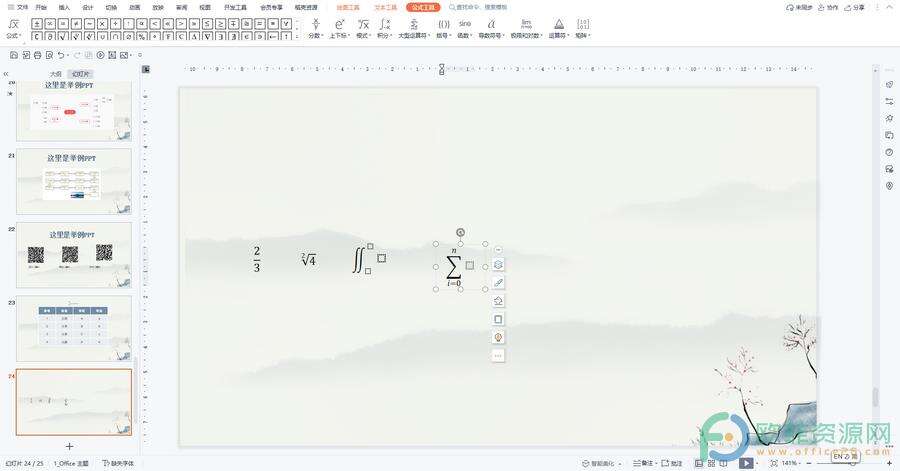Click the layers icon beside the equation

(x=498, y=264)
